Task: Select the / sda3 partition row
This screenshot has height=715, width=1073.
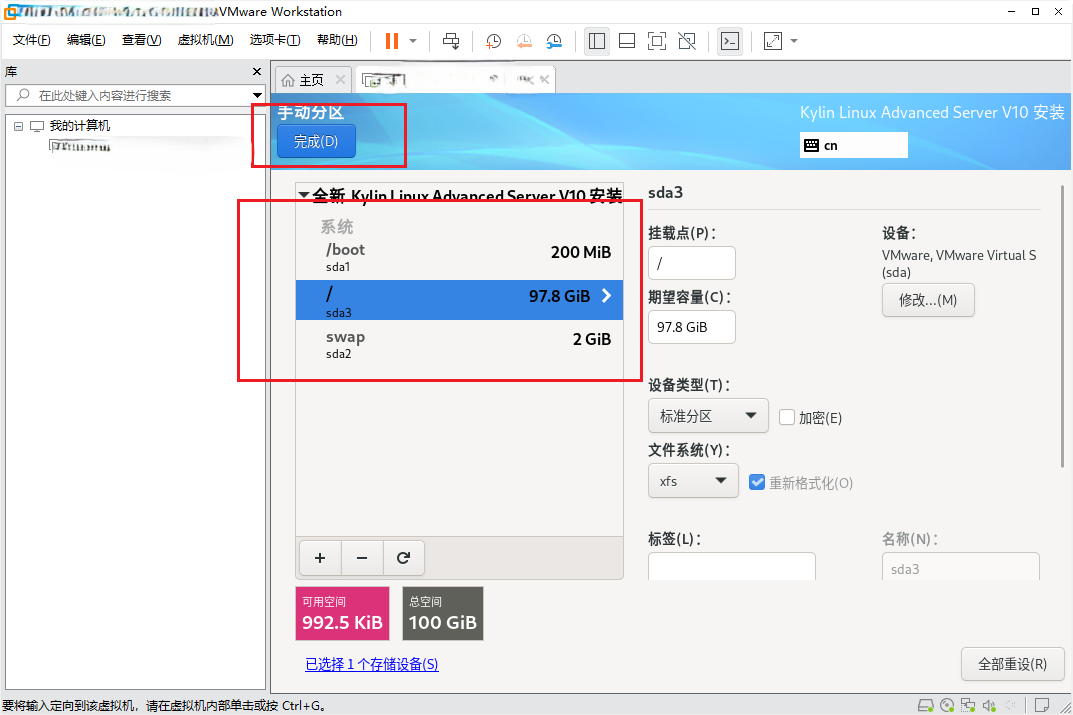Action: click(459, 300)
